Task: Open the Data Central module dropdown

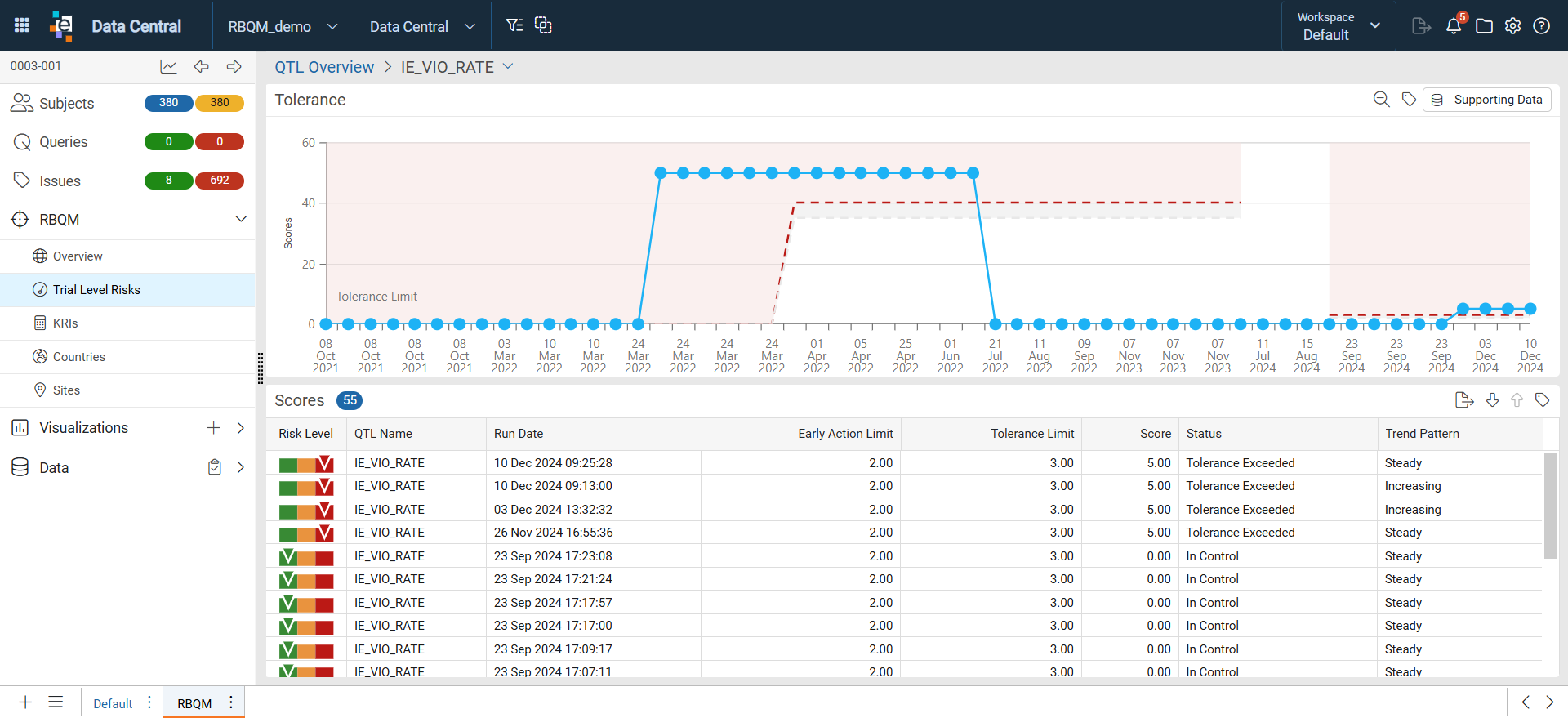Action: (x=422, y=26)
